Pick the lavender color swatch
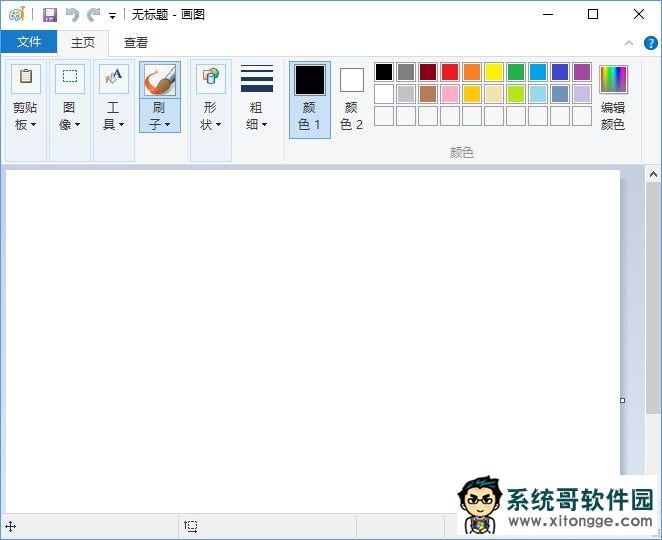The height and width of the screenshot is (540, 662). pyautogui.click(x=582, y=94)
